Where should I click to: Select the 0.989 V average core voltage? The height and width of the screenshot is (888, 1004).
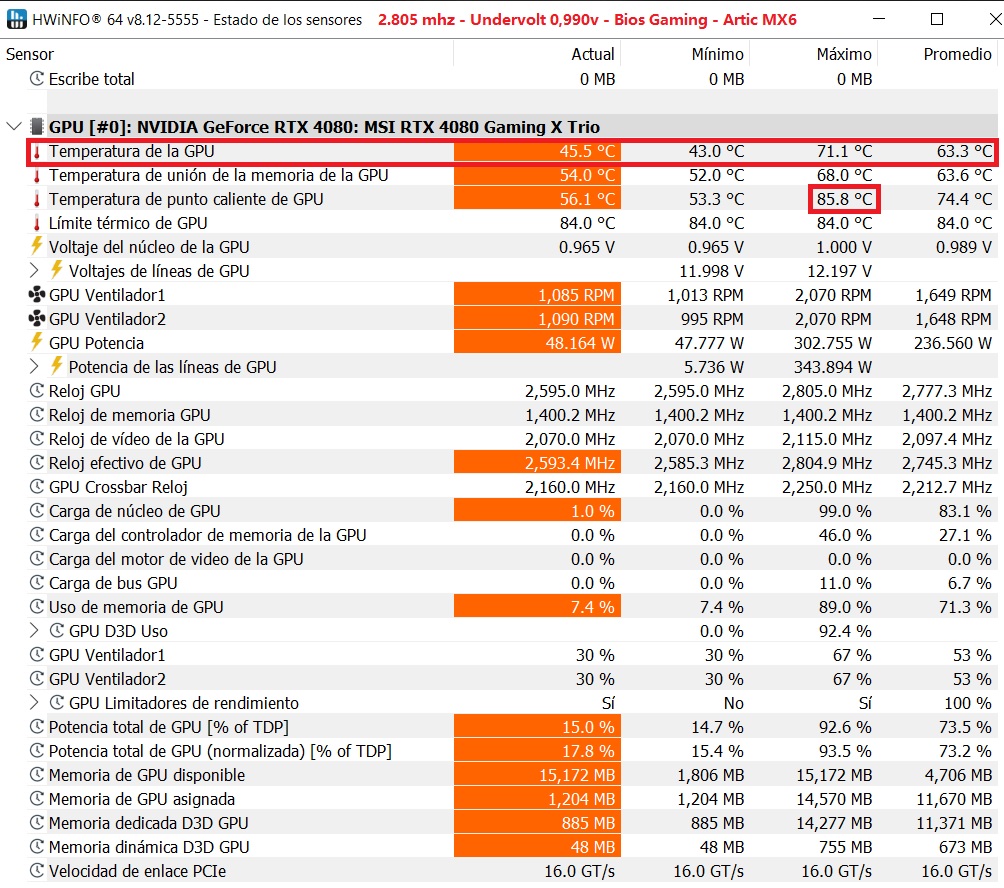click(964, 247)
